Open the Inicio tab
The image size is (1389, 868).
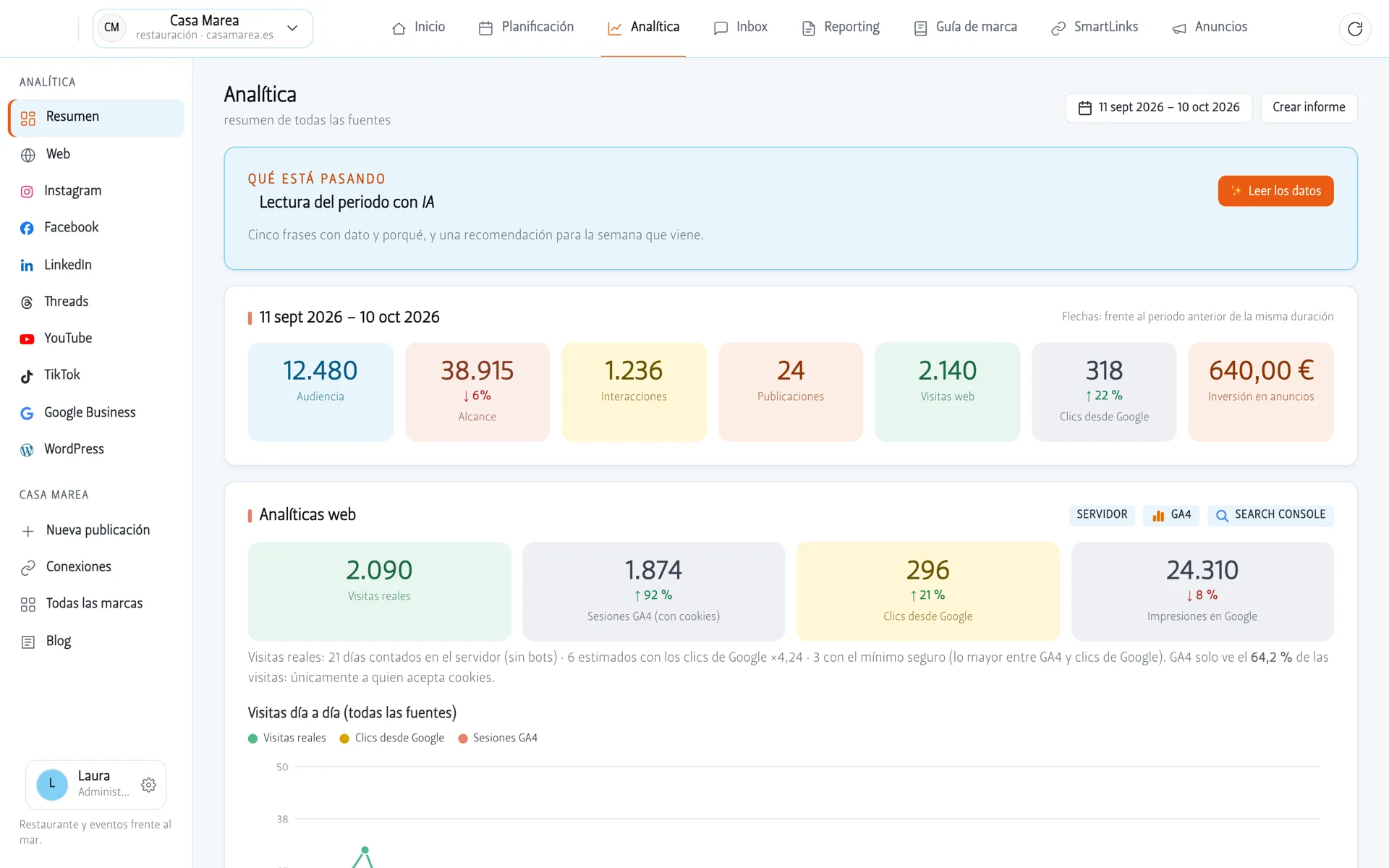coord(419,27)
